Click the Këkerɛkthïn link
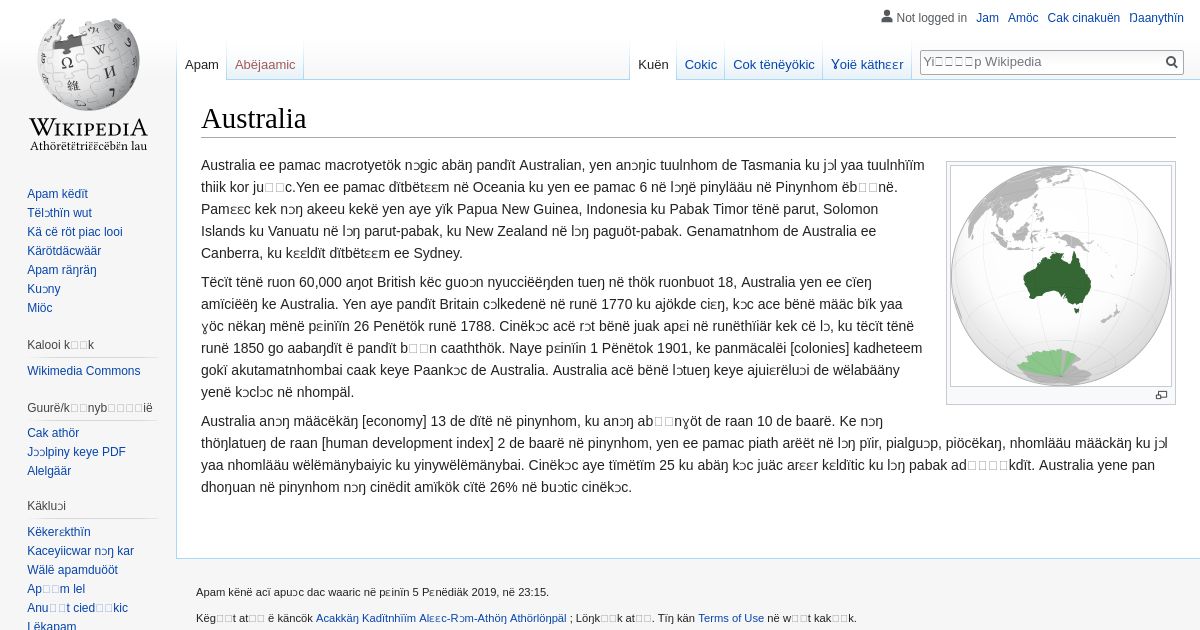Screen dimensions: 1200x630 pyautogui.click(x=59, y=532)
